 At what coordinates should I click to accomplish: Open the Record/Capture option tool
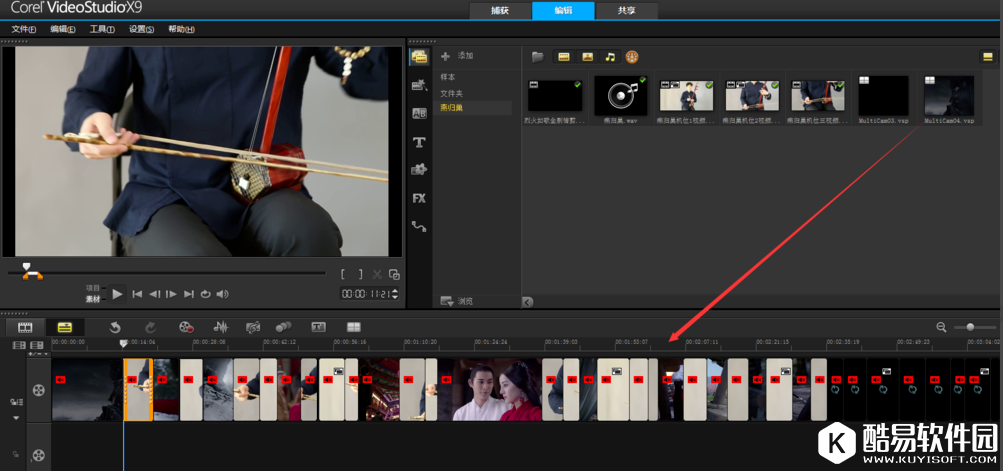184,327
